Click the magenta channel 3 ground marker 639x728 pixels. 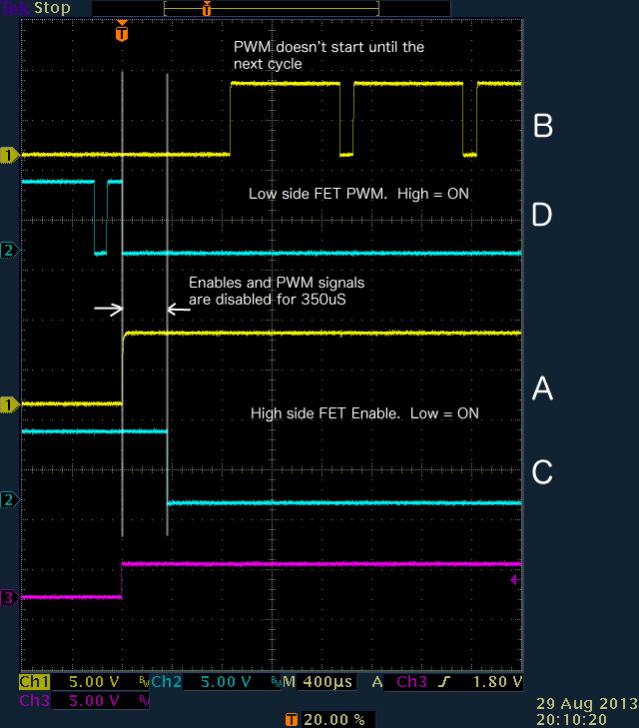pyautogui.click(x=9, y=598)
